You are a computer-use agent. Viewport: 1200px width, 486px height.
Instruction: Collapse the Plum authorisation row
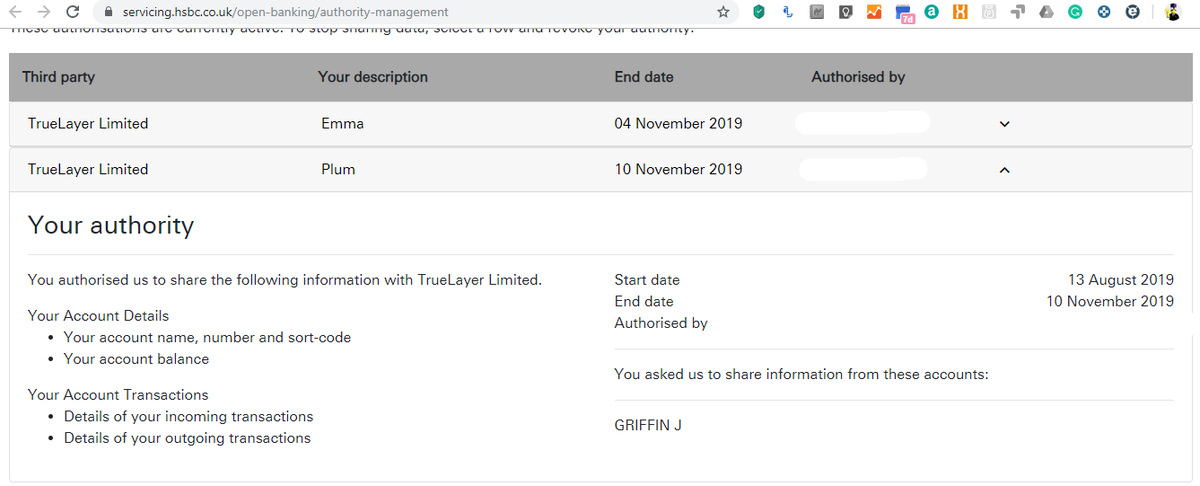click(1005, 170)
